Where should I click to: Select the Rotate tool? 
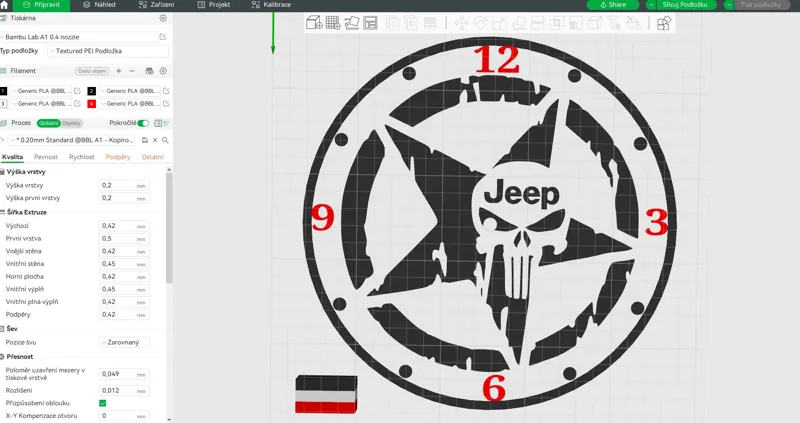tap(481, 23)
